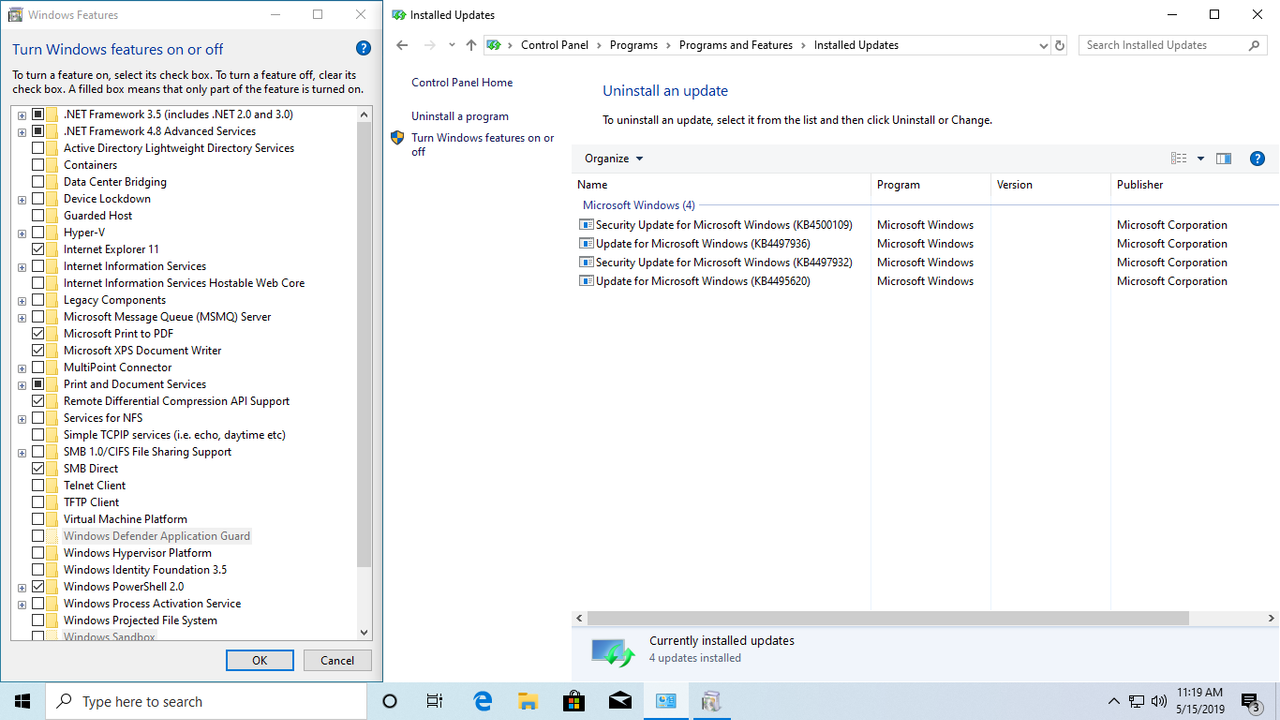Viewport: 1280px width, 720px height.
Task: Expand Print and Document Services node
Action: [x=22, y=384]
